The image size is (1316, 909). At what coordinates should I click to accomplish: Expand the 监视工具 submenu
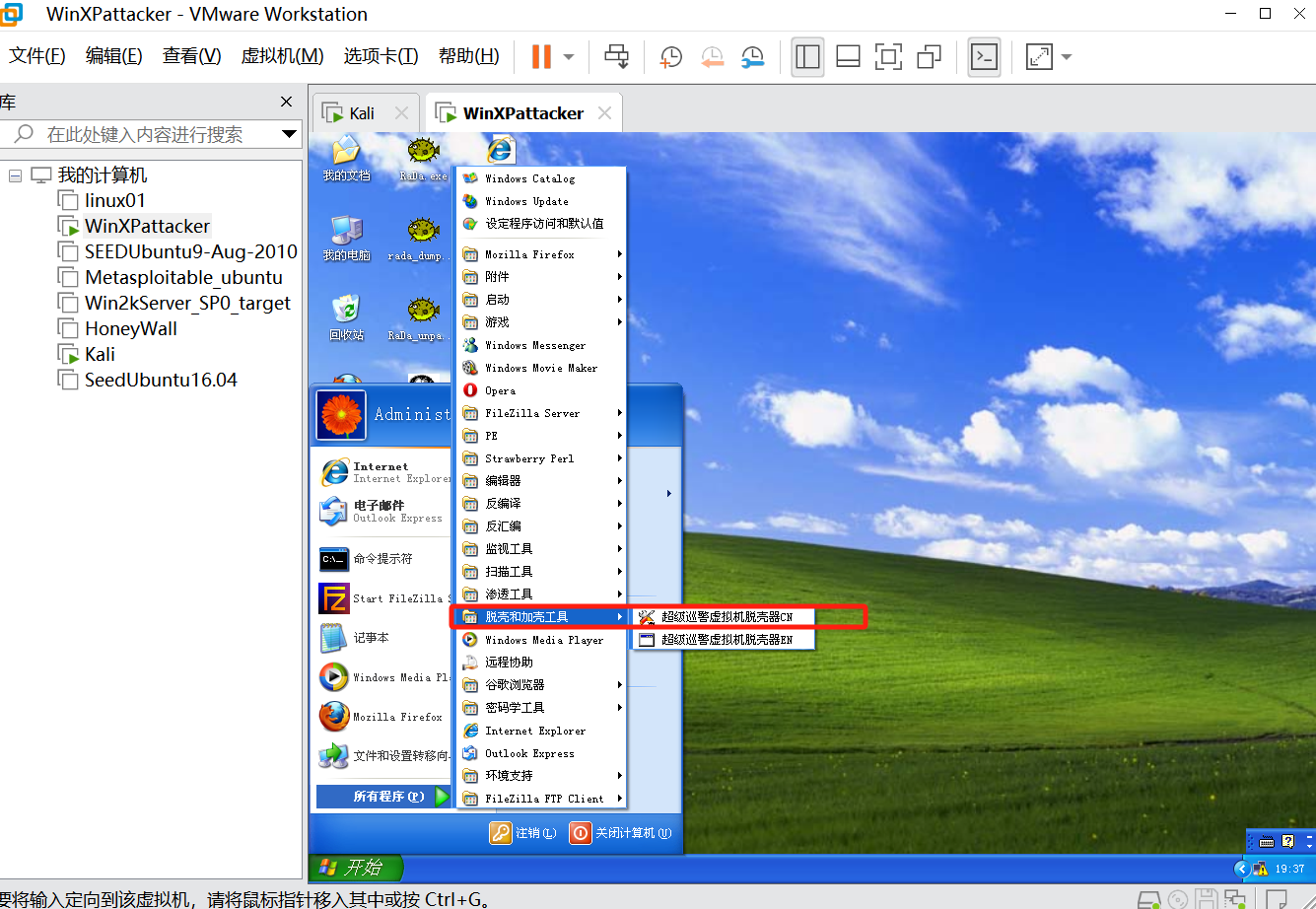[539, 549]
